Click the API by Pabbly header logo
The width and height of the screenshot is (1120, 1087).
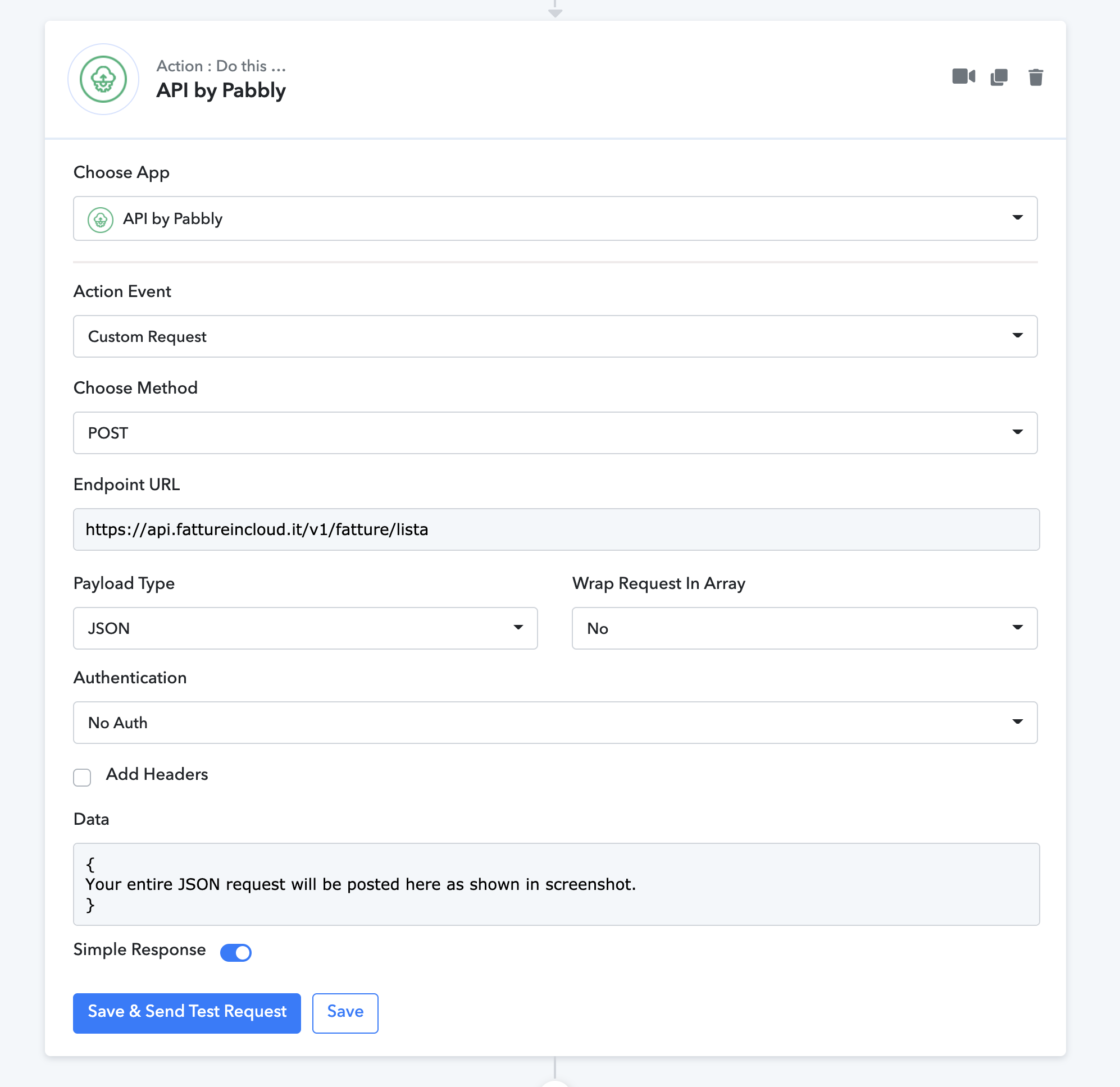click(x=103, y=79)
